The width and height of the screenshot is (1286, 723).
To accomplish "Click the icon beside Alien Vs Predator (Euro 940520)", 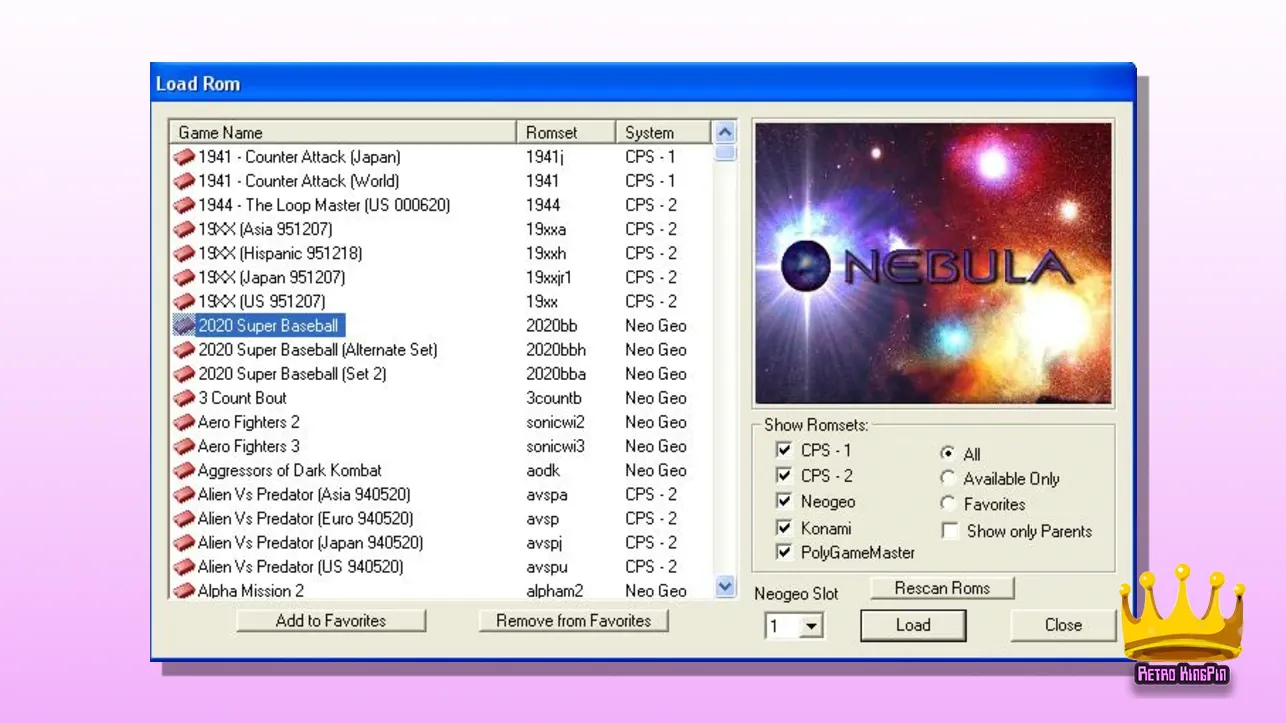I will click(x=184, y=518).
